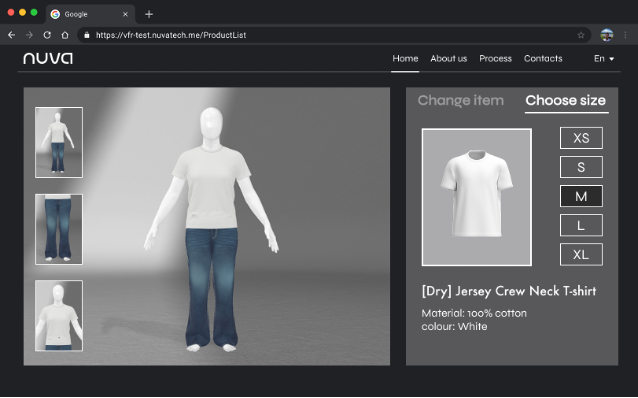Select size M
Screen dimensions: 638x398
581,196
